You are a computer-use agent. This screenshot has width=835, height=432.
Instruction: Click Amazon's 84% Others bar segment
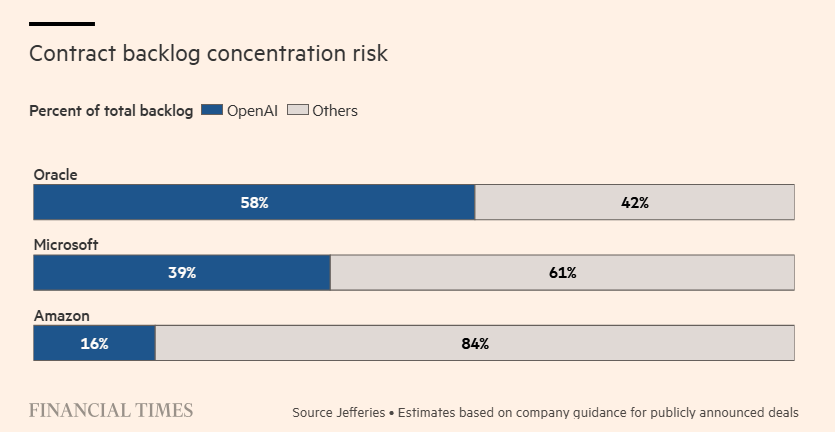[x=475, y=343]
